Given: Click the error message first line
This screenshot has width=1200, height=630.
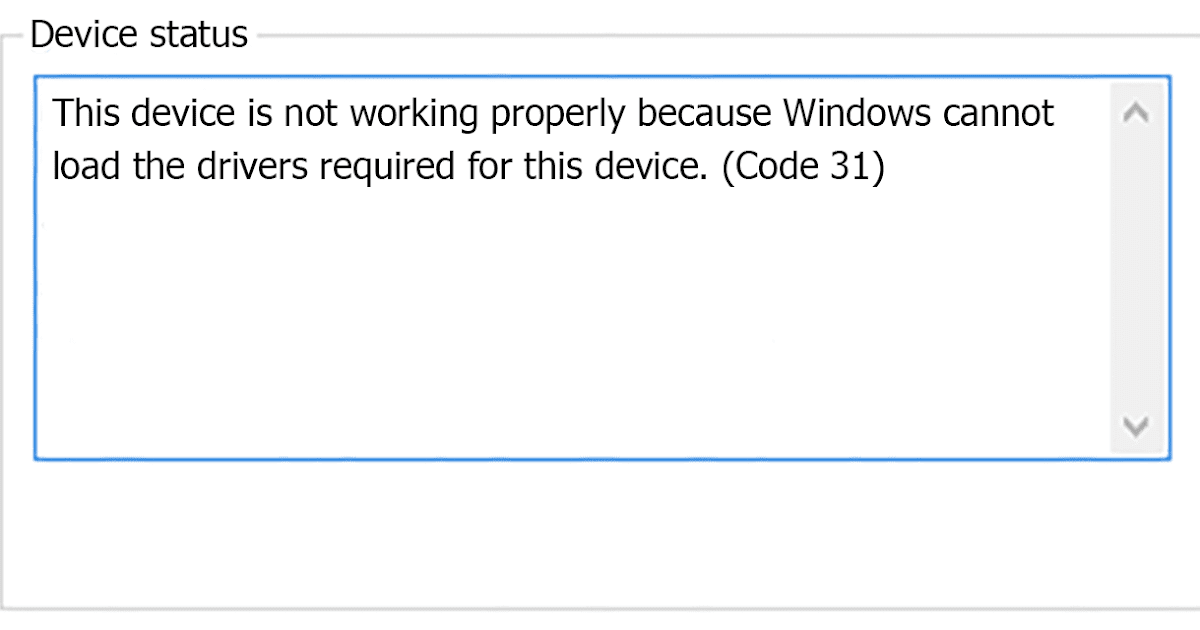Looking at the screenshot, I should (x=550, y=112).
